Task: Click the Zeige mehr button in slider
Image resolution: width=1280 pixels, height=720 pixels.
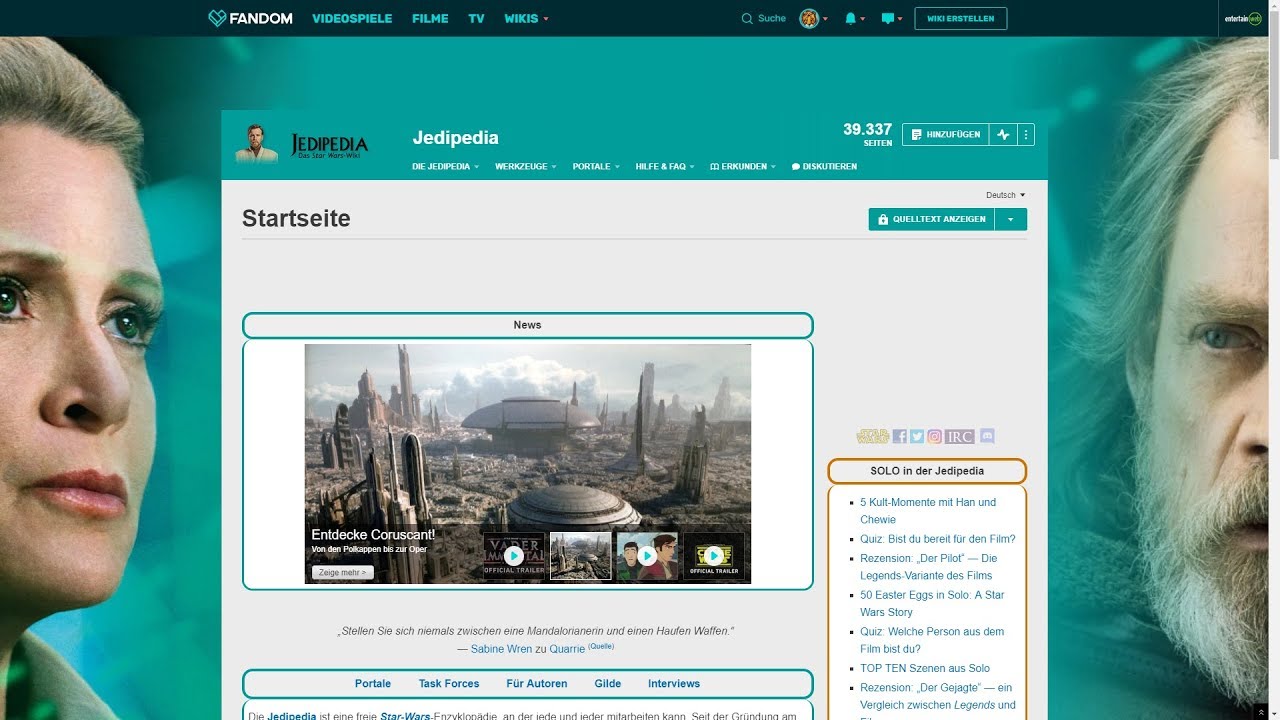Action: 342,572
